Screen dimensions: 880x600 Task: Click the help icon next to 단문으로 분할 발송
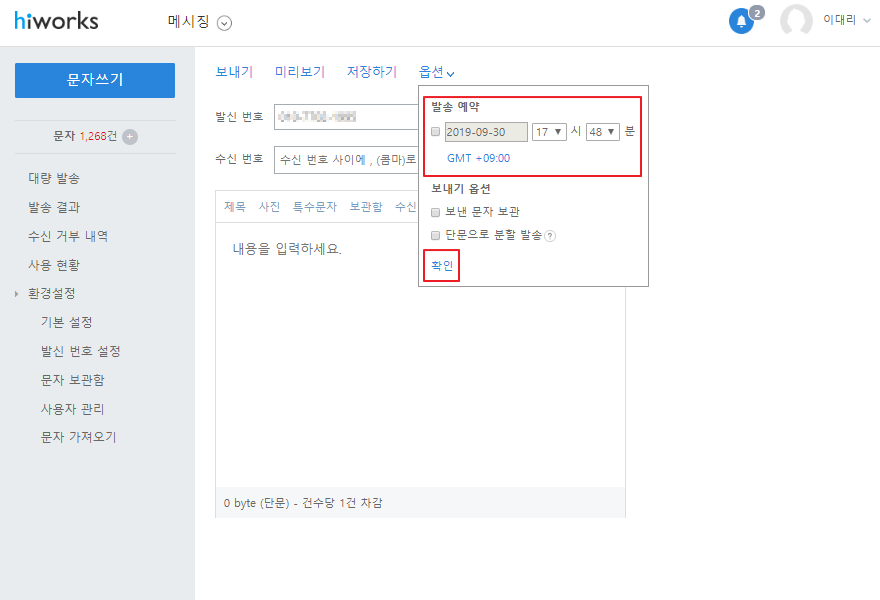coord(550,236)
